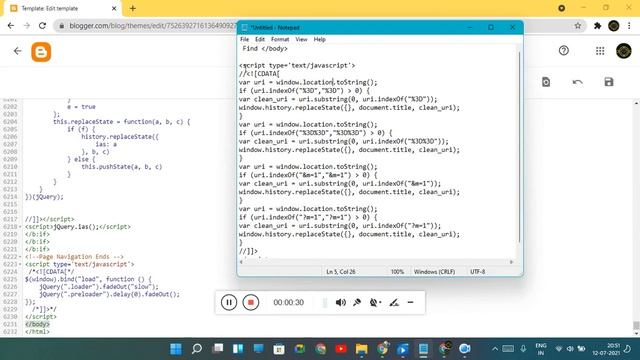The image size is (640, 360).
Task: Open the Chrome three-dot menu
Action: click(629, 26)
